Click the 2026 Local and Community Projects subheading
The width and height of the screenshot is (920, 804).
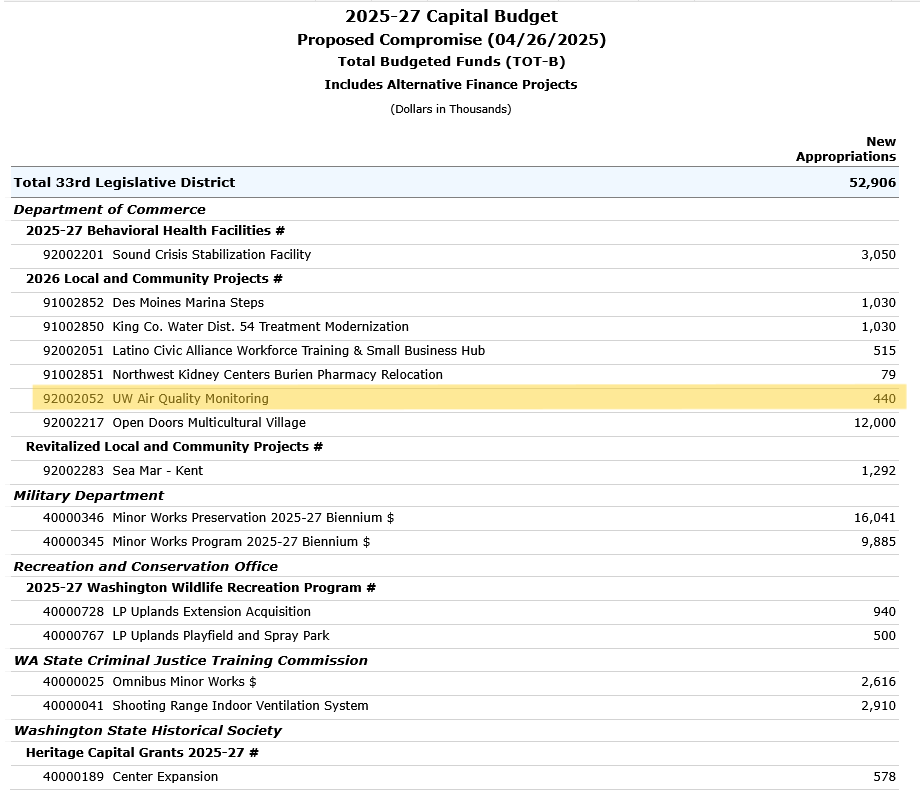tap(154, 279)
